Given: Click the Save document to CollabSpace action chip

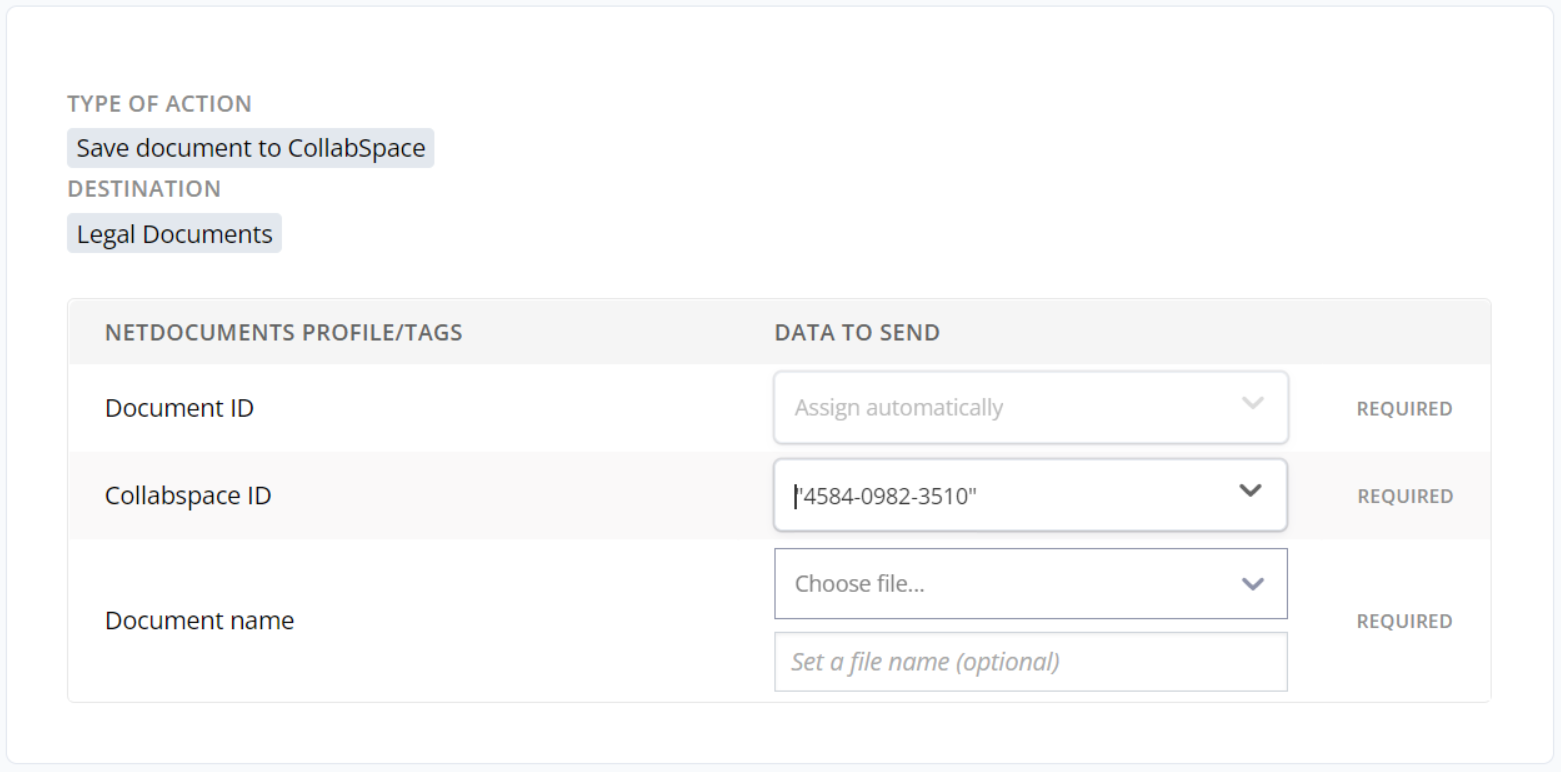Looking at the screenshot, I should click(x=249, y=148).
